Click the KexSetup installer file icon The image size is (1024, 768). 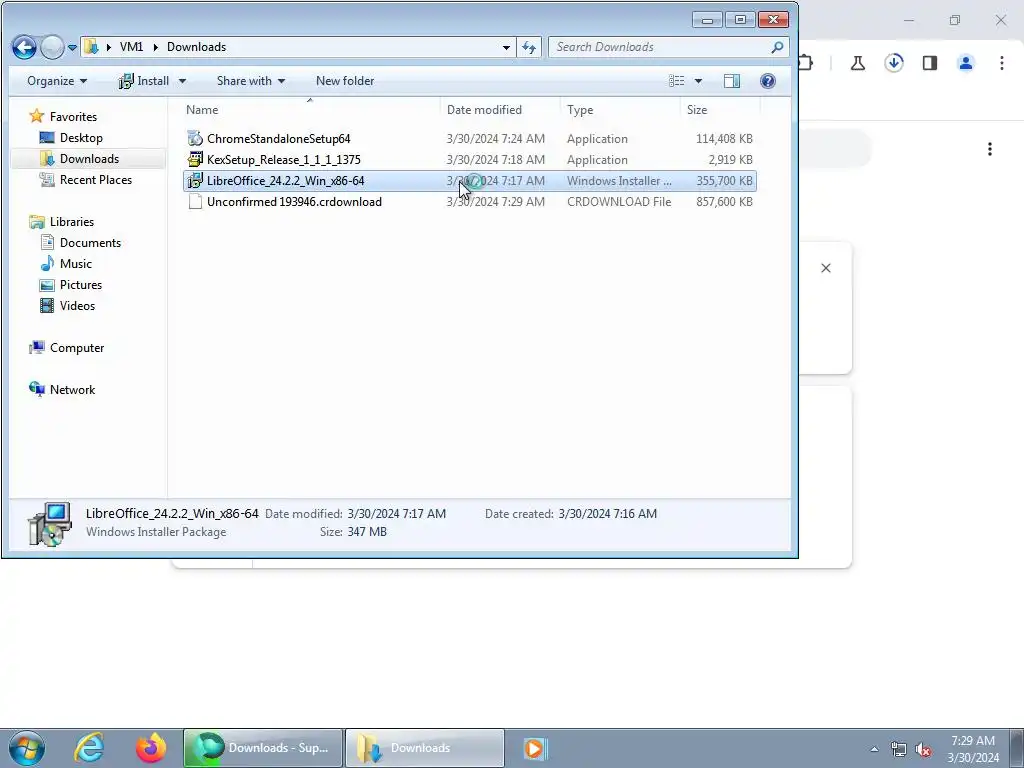(x=195, y=159)
